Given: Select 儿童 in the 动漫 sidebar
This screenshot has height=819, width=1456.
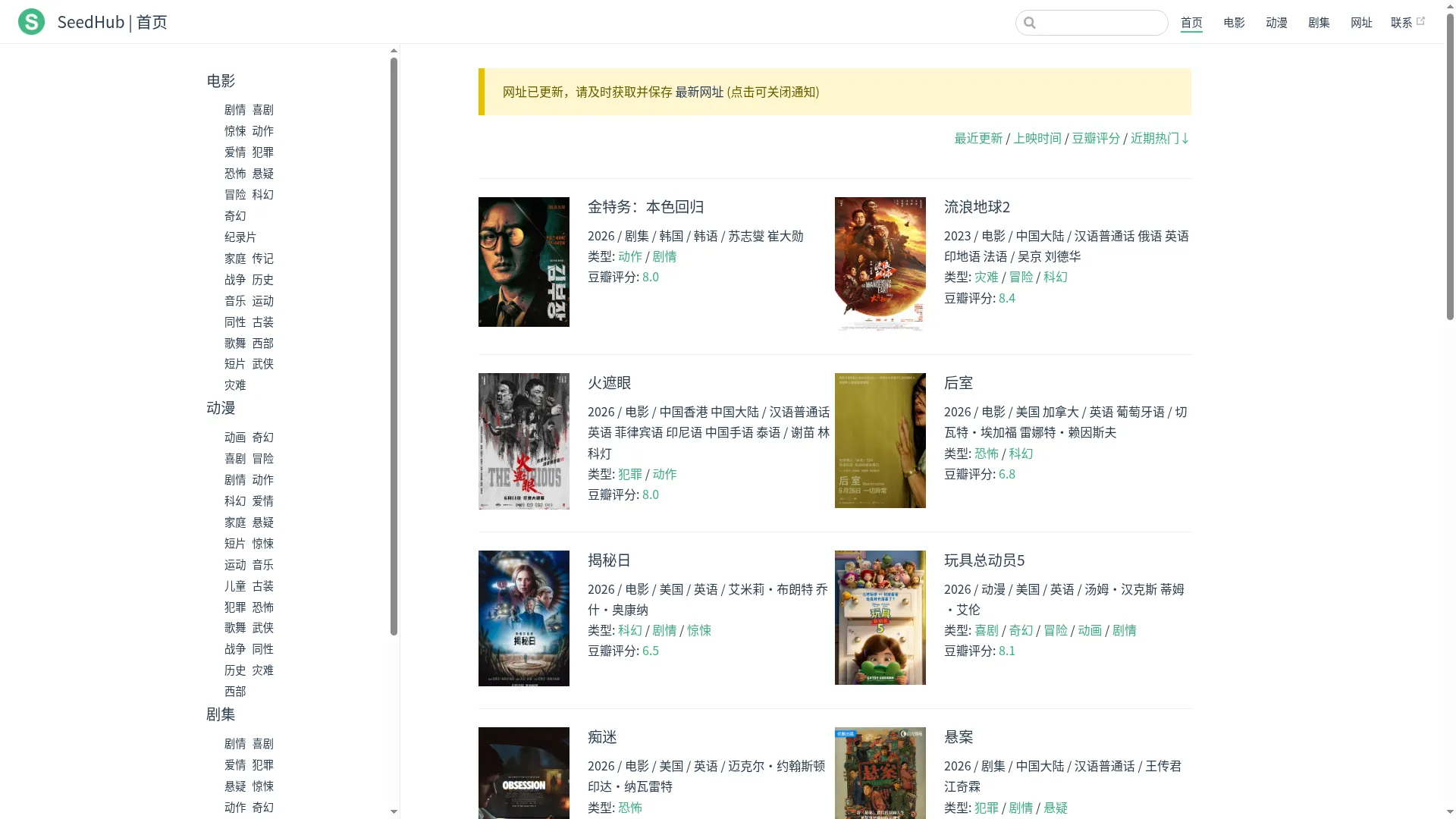Looking at the screenshot, I should pyautogui.click(x=235, y=586).
